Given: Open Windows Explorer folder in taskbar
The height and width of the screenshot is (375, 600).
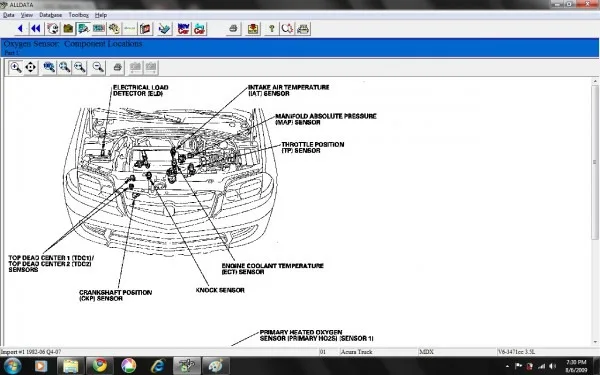Looking at the screenshot, I should click(71, 366).
